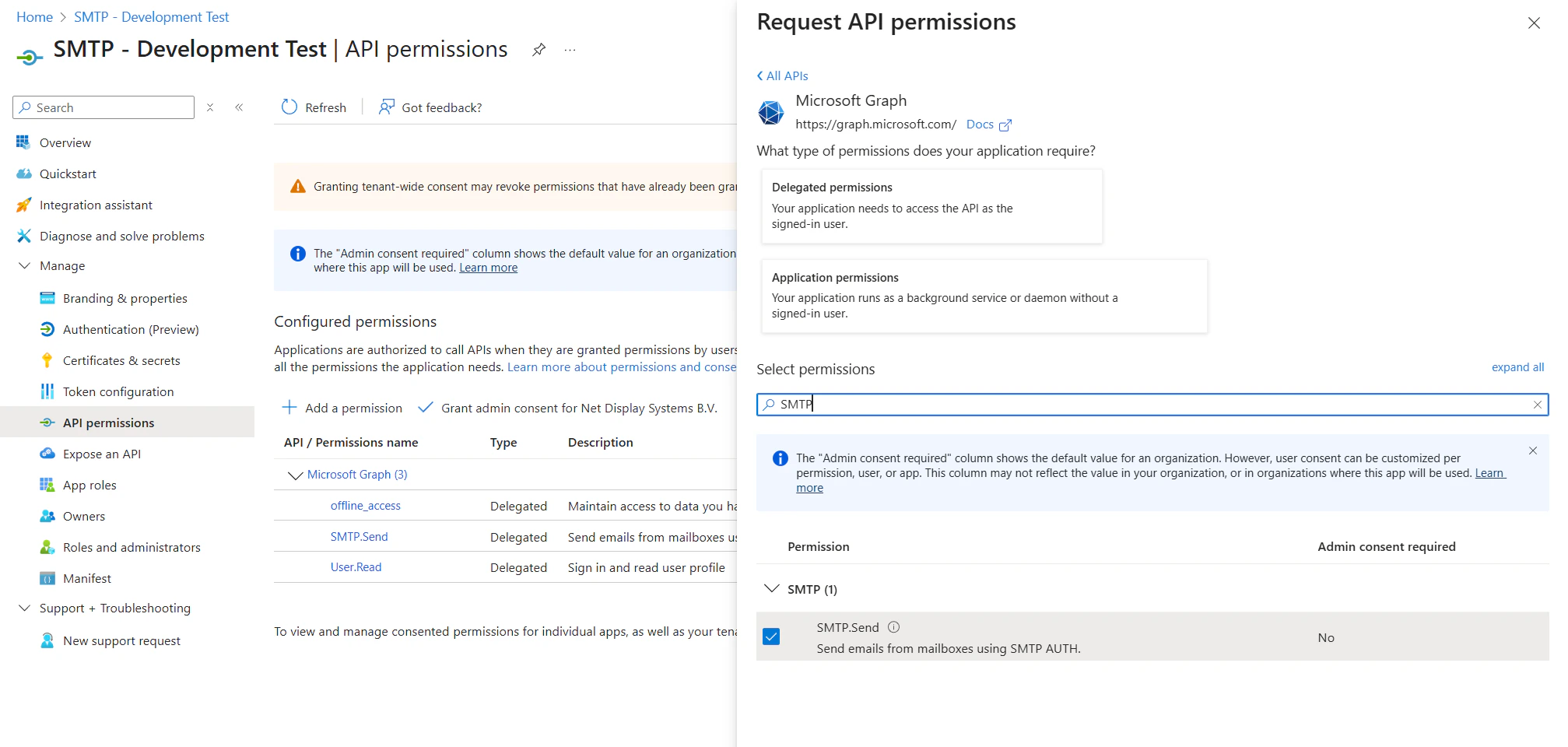The width and height of the screenshot is (1568, 747).
Task: Click into the Select permissions search box
Action: [x=1152, y=405]
